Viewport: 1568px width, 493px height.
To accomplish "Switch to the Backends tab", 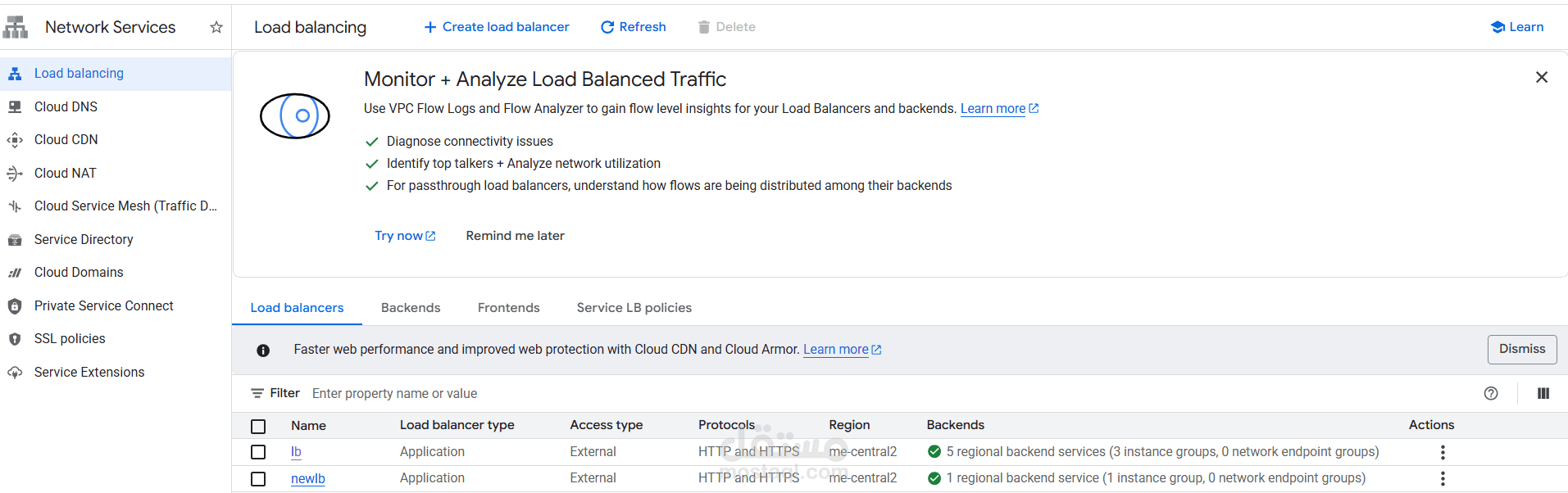I will (x=411, y=308).
